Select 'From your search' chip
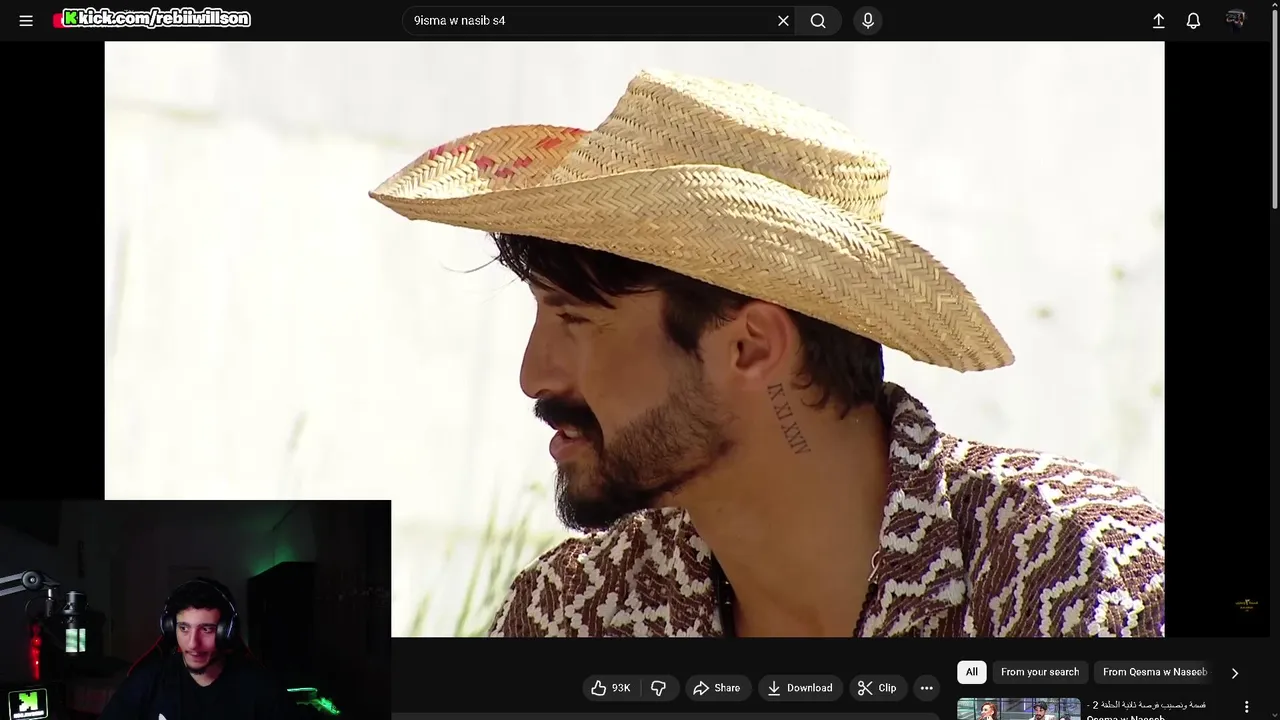The width and height of the screenshot is (1280, 720). (x=1040, y=672)
